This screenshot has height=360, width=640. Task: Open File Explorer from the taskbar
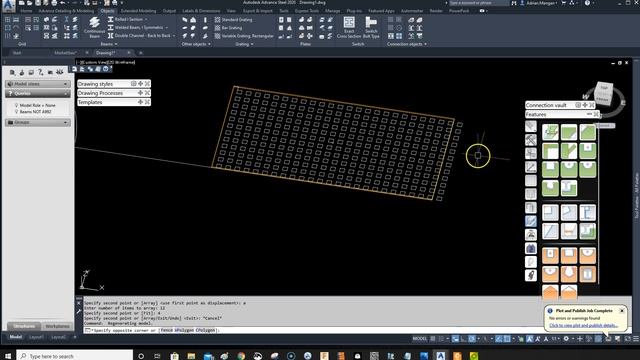pyautogui.click(x=191, y=356)
